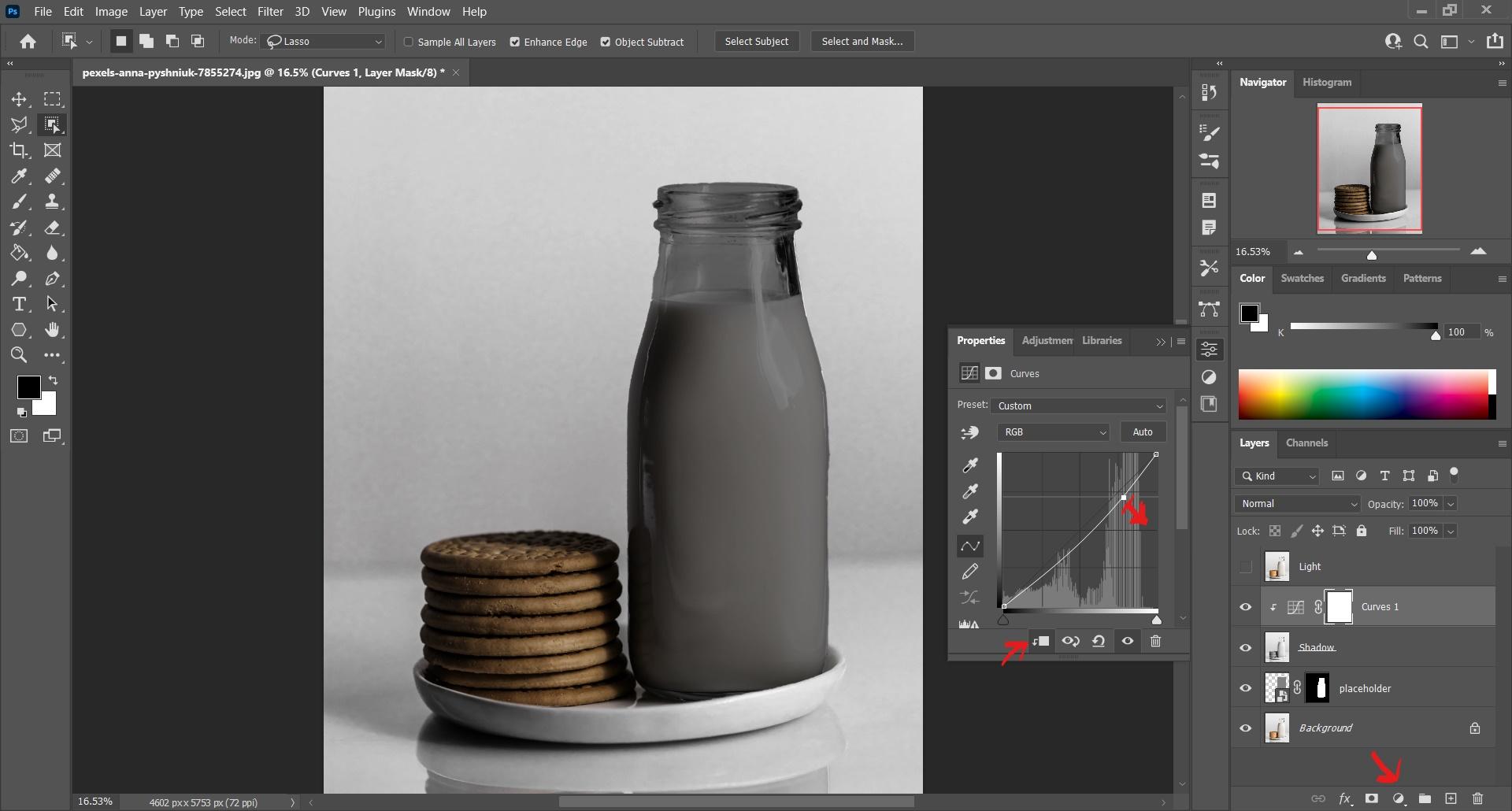Switch to the Histogram tab
The height and width of the screenshot is (811, 1512).
point(1327,82)
